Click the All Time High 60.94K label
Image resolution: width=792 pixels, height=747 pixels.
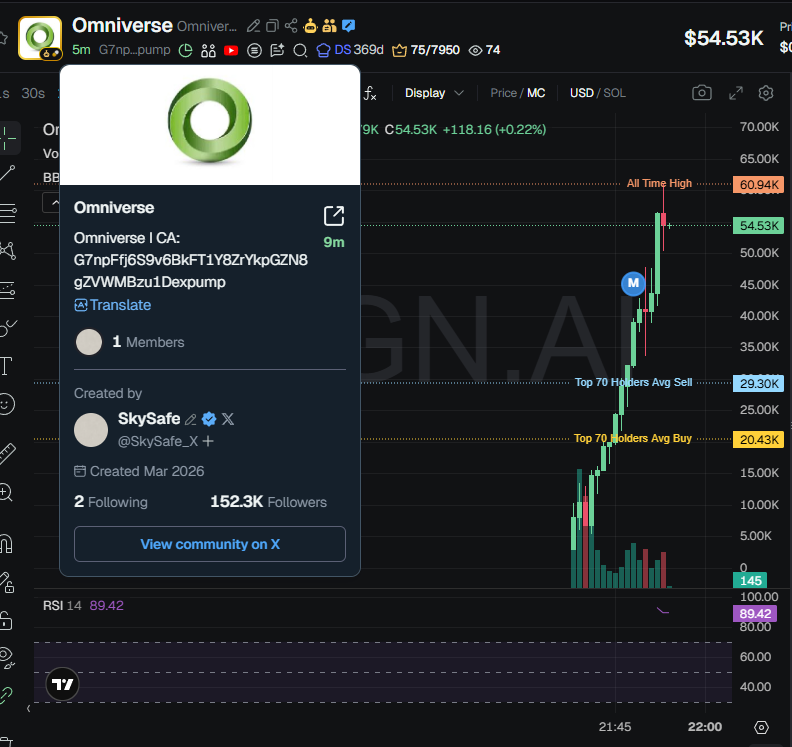(659, 183)
